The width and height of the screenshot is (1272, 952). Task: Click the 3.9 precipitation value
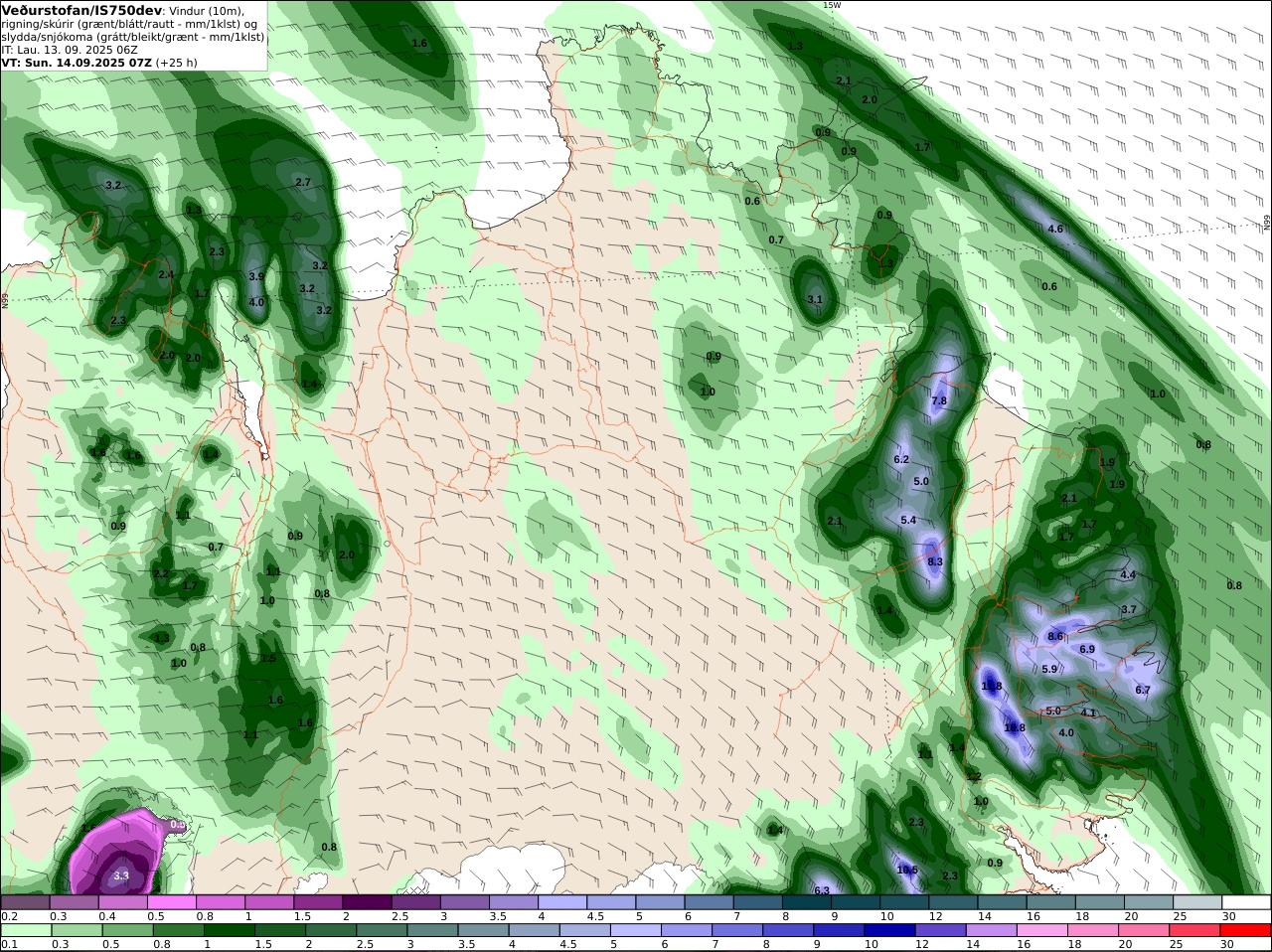(256, 276)
